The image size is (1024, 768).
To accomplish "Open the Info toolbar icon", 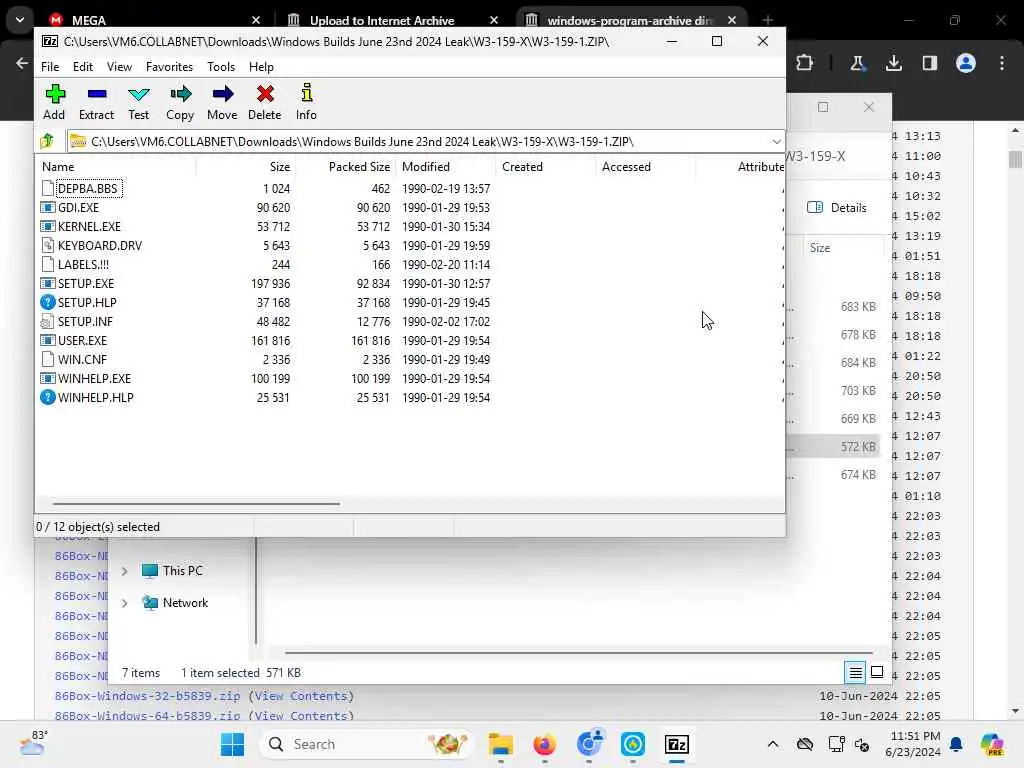I will [x=306, y=102].
